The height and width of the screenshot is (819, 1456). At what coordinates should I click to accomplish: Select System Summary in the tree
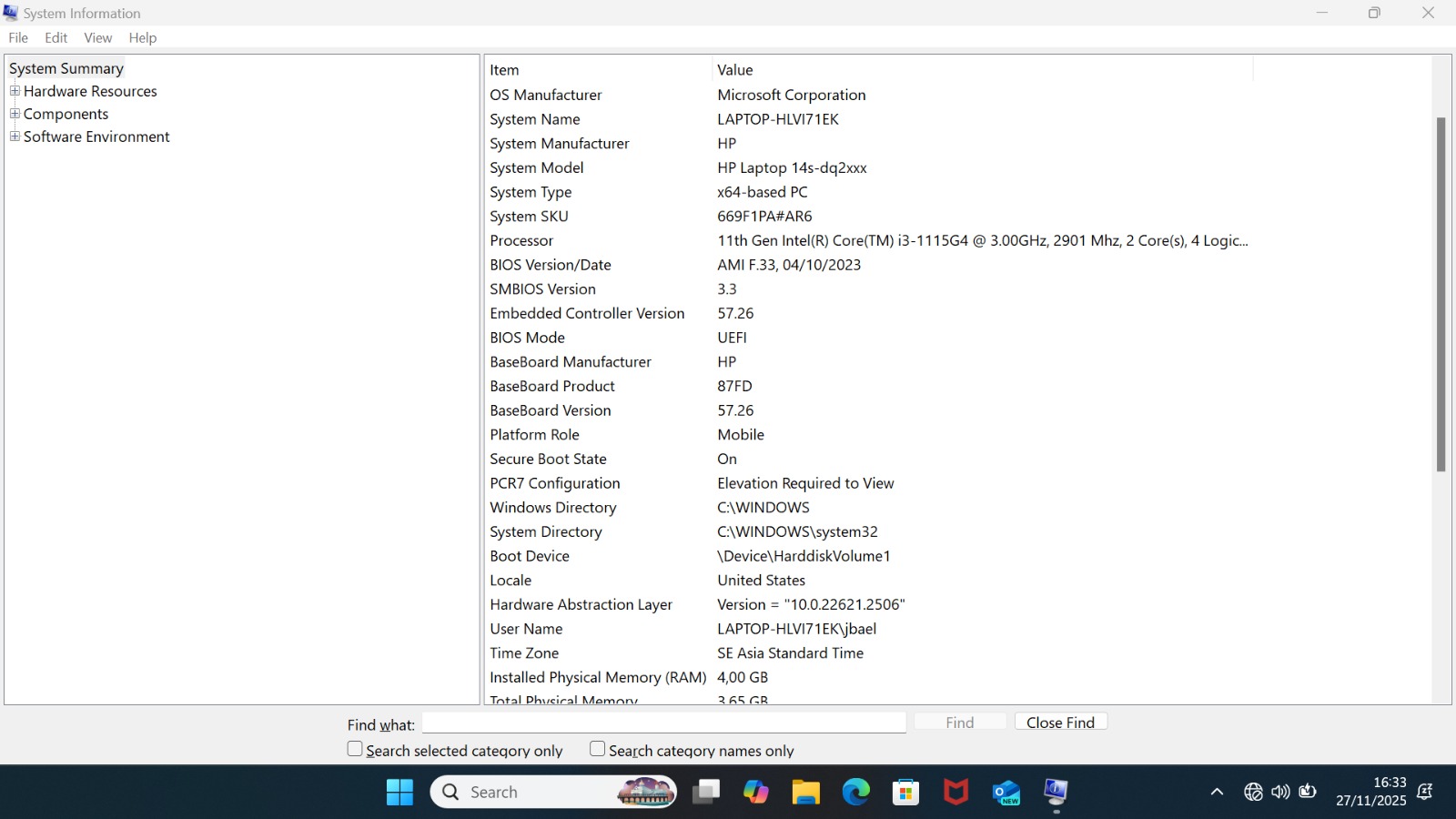66,68
